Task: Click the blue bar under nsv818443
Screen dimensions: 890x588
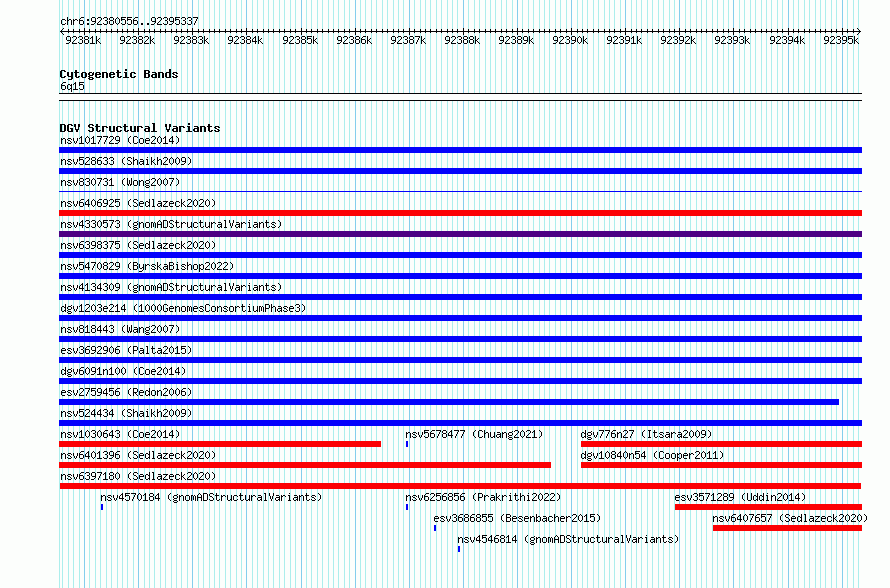Action: pyautogui.click(x=460, y=339)
